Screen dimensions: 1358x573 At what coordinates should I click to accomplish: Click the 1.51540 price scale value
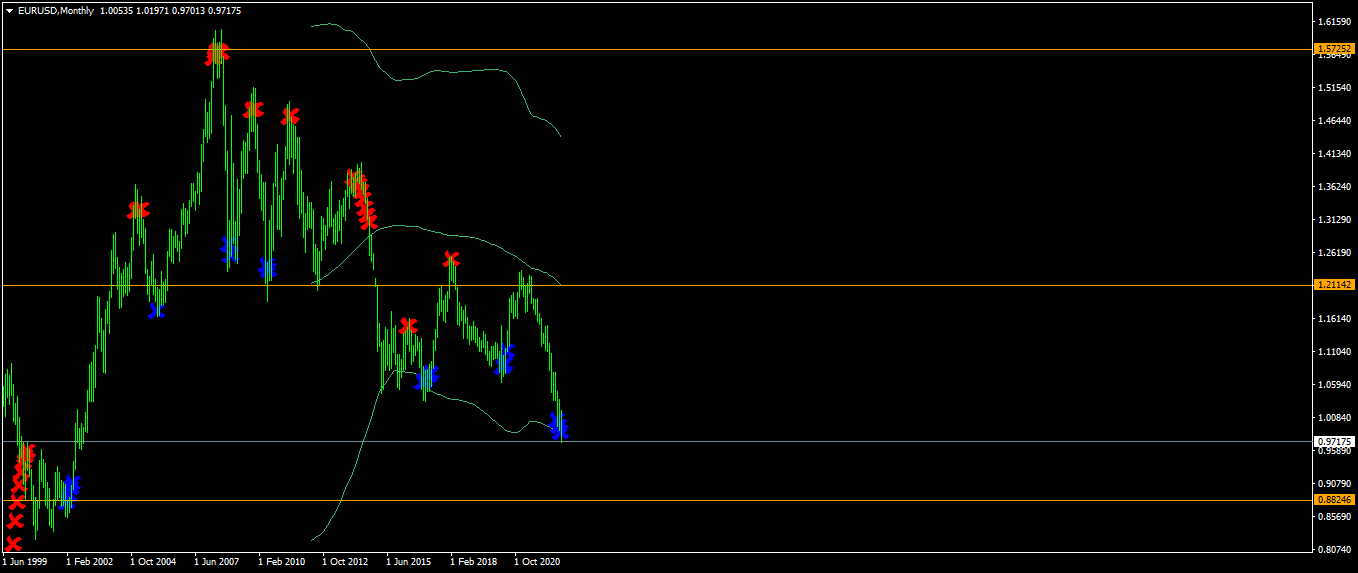pyautogui.click(x=1334, y=88)
